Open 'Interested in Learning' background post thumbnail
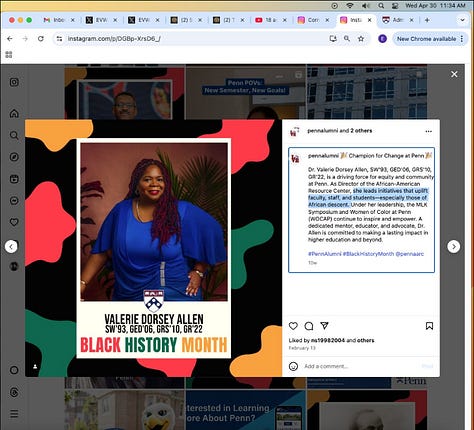 246,410
